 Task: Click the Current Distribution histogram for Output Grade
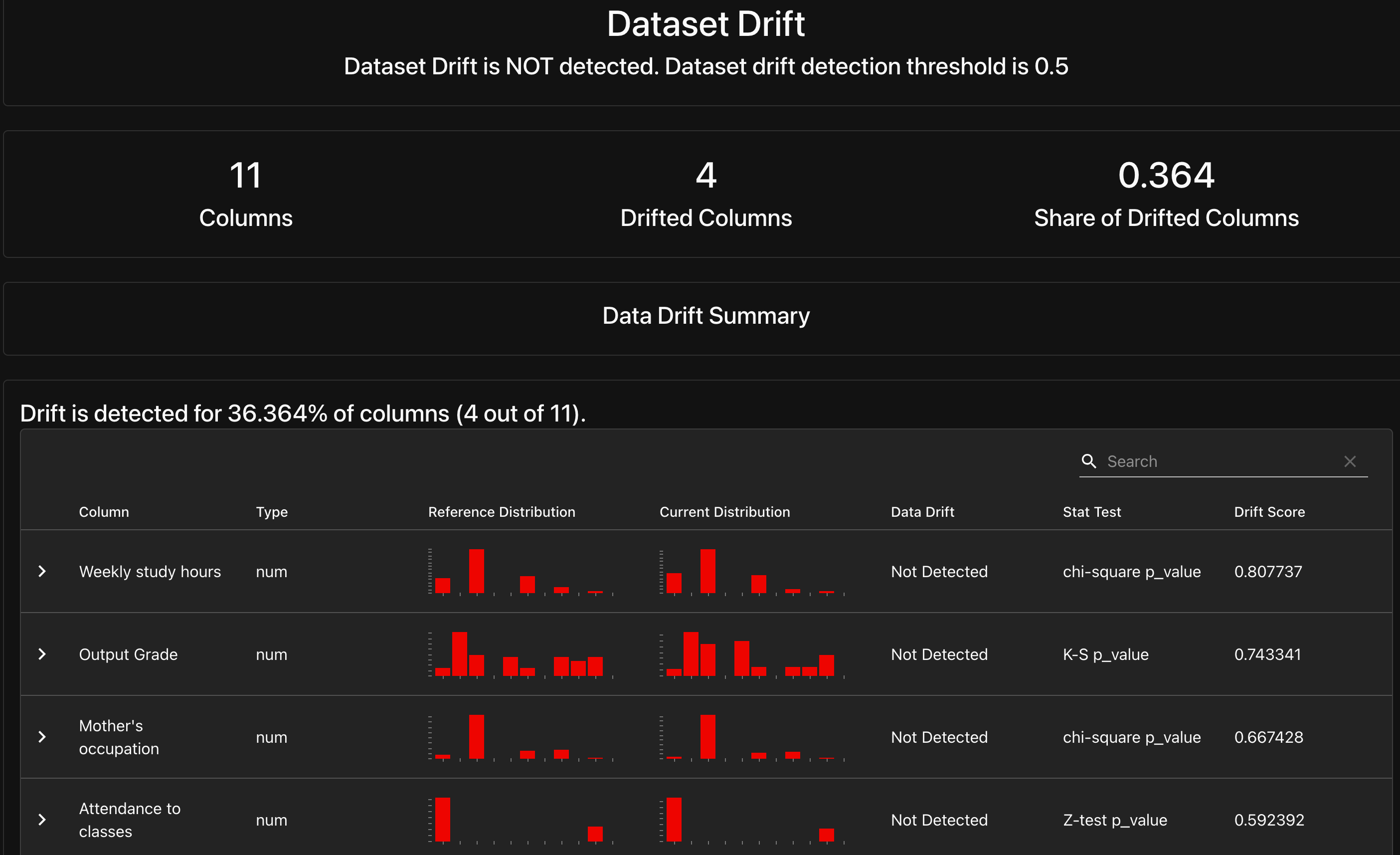753,654
